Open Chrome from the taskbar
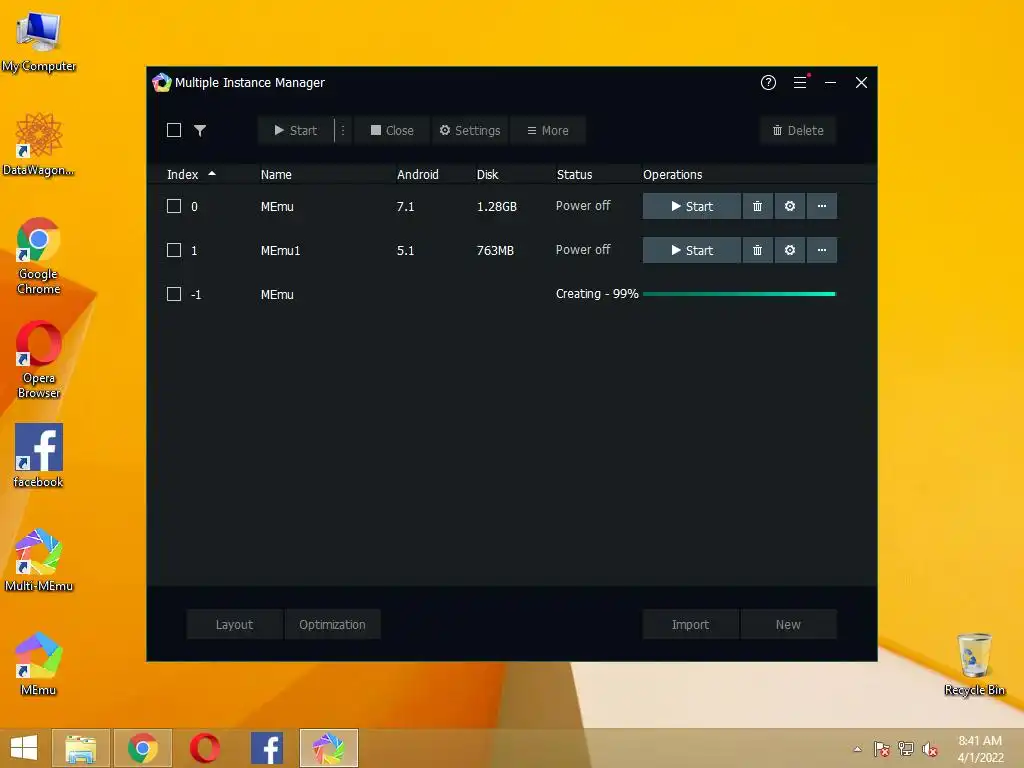This screenshot has height=768, width=1024. point(143,748)
